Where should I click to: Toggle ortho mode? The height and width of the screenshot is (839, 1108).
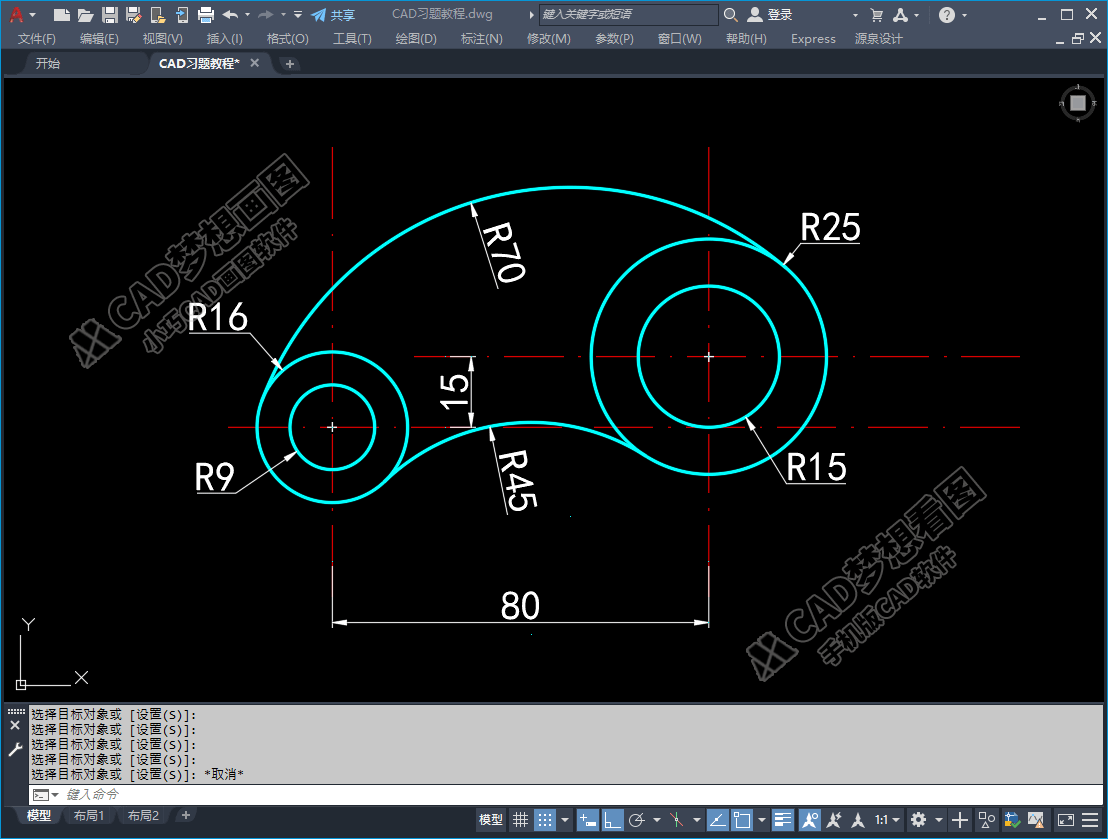613,820
